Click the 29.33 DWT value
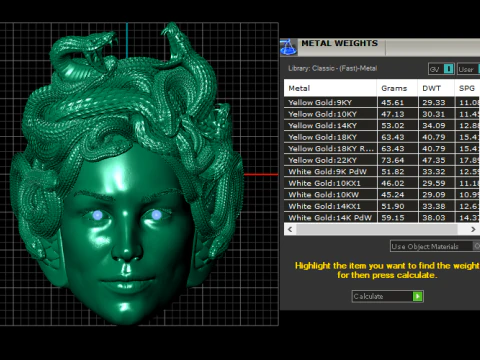 pyautogui.click(x=434, y=103)
